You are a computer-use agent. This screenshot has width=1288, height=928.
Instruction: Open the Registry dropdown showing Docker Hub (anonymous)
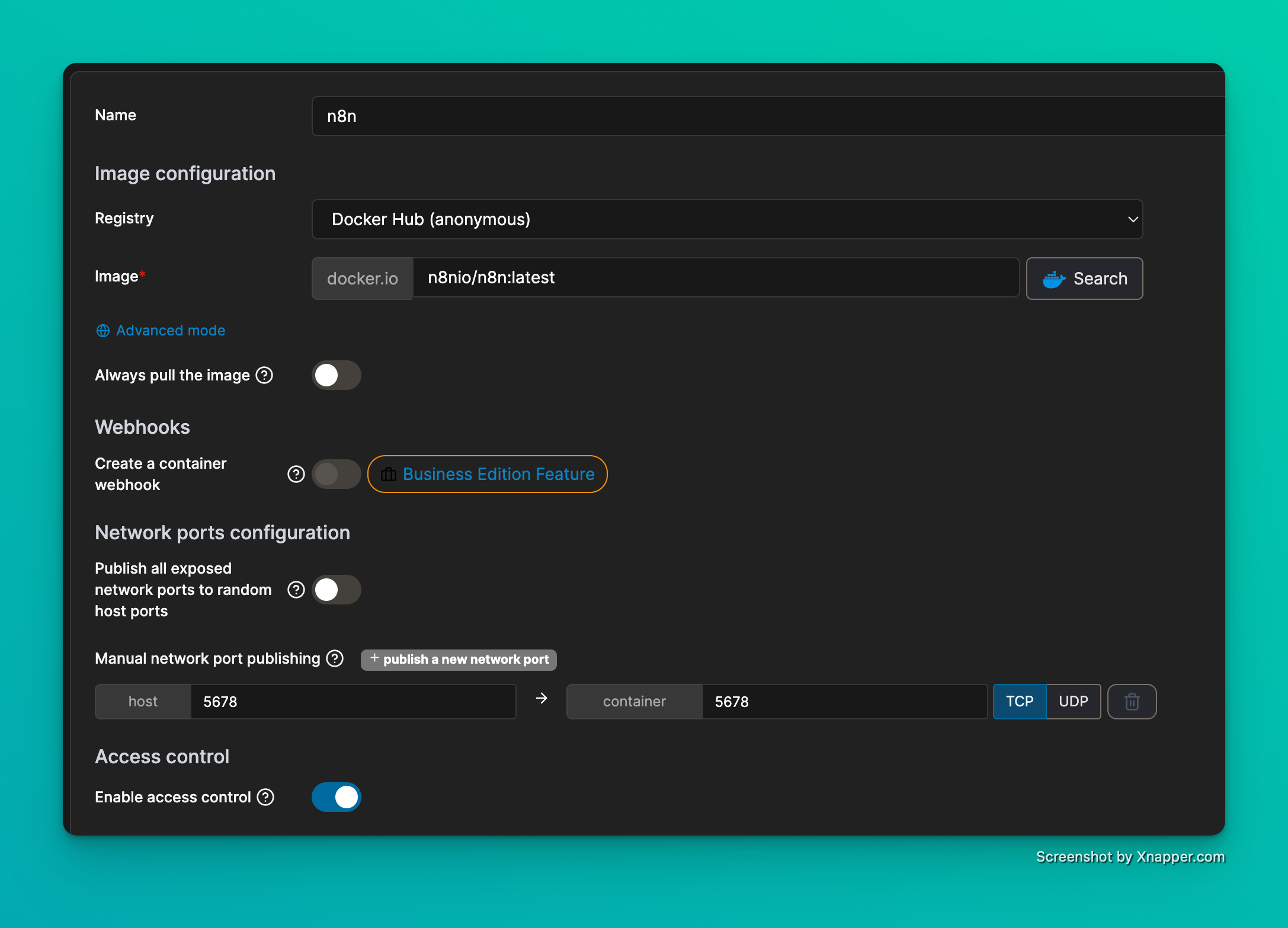pyautogui.click(x=728, y=219)
